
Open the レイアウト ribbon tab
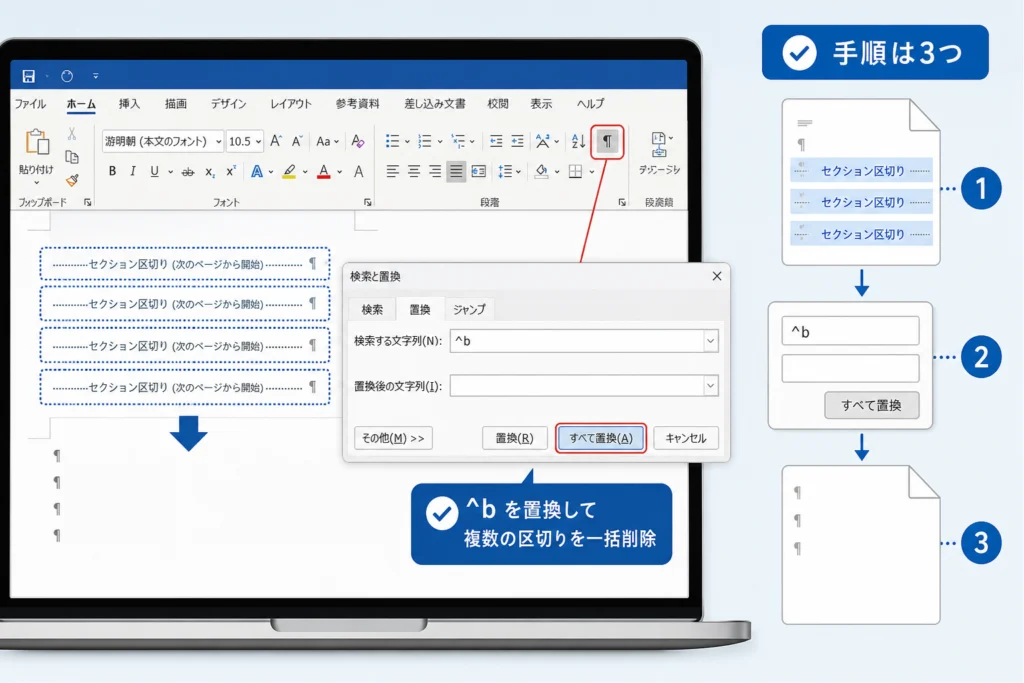point(291,104)
